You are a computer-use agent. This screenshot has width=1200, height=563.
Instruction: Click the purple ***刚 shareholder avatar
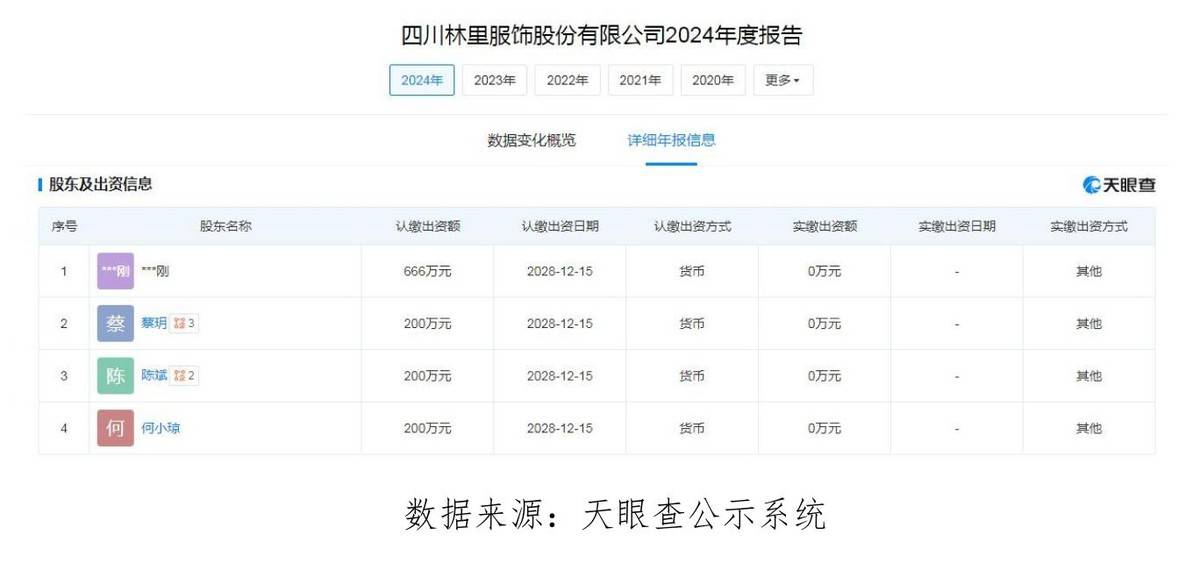115,271
